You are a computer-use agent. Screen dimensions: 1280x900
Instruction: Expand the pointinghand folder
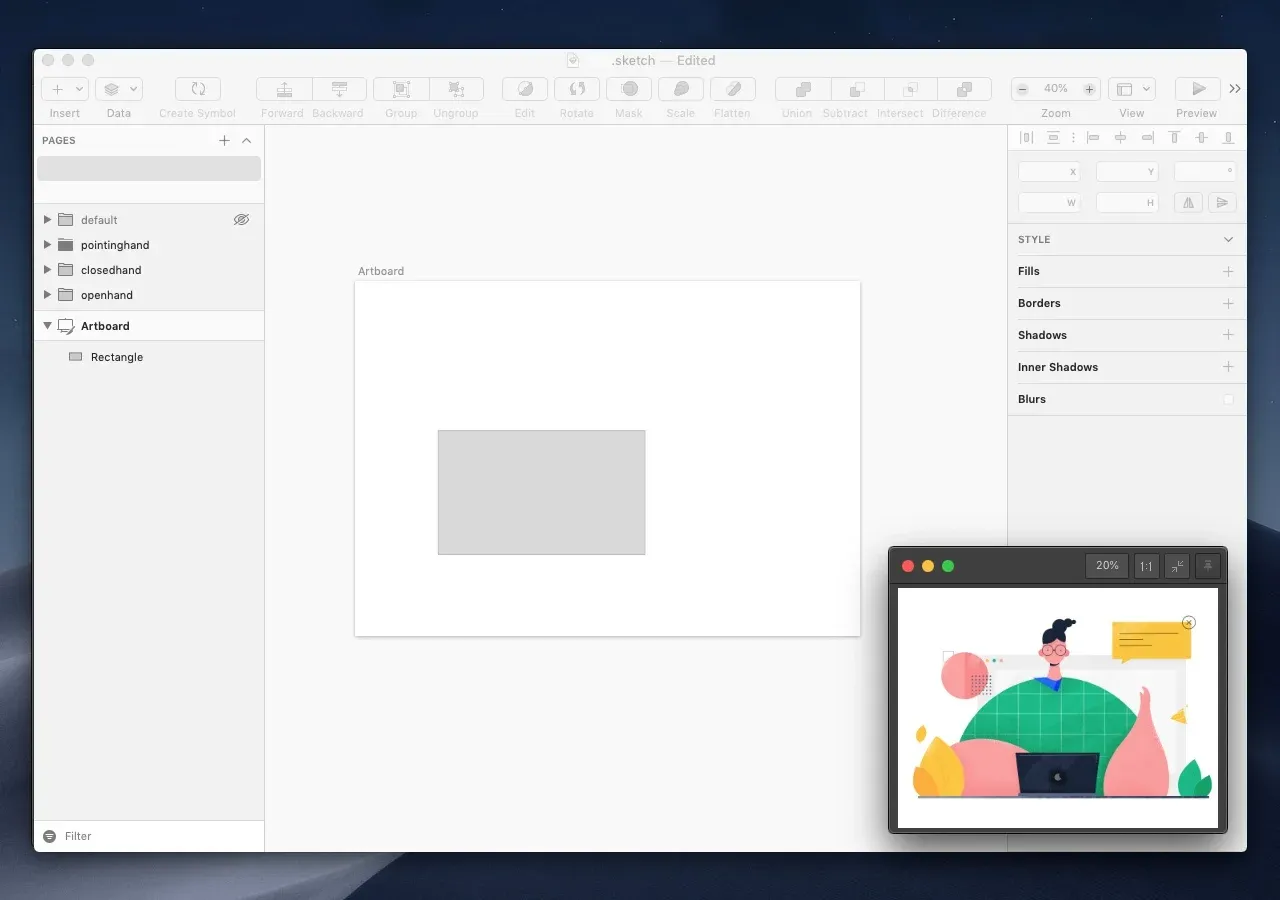47,244
